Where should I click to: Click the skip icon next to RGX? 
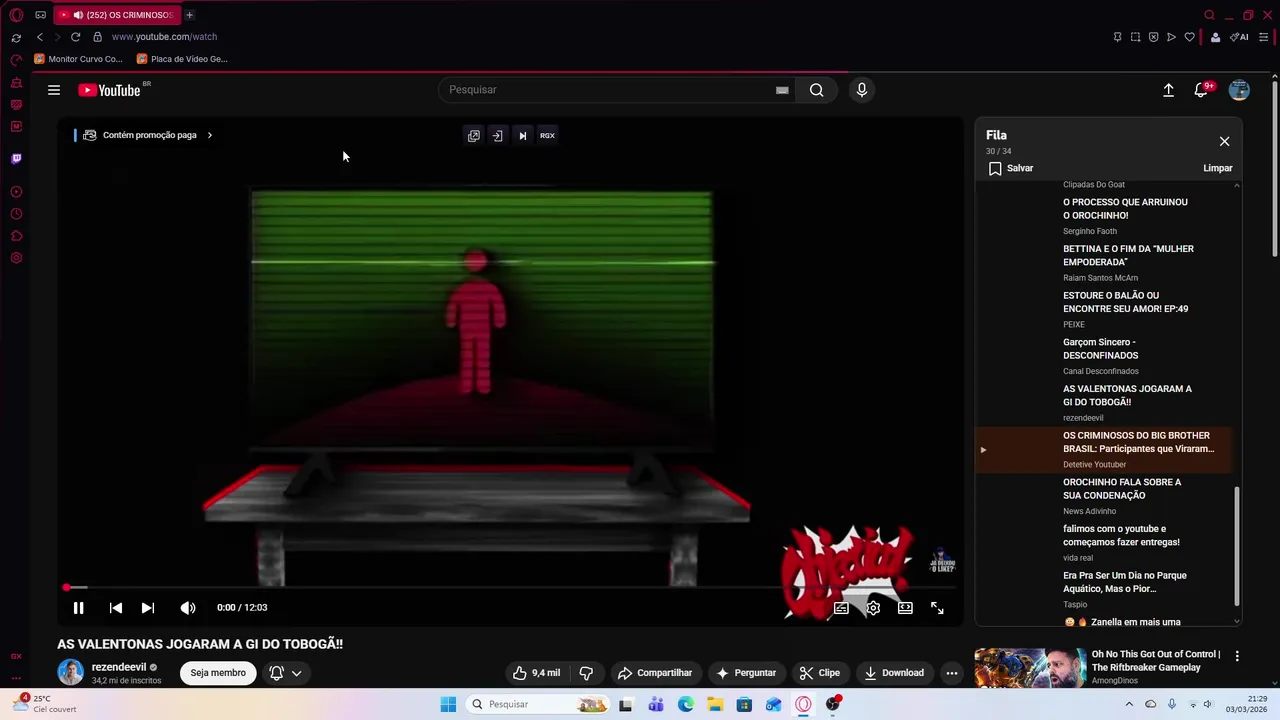(522, 136)
